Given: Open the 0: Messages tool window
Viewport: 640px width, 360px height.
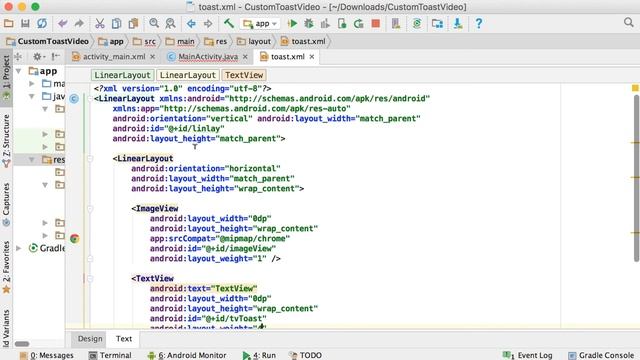Looking at the screenshot, I should 47,355.
